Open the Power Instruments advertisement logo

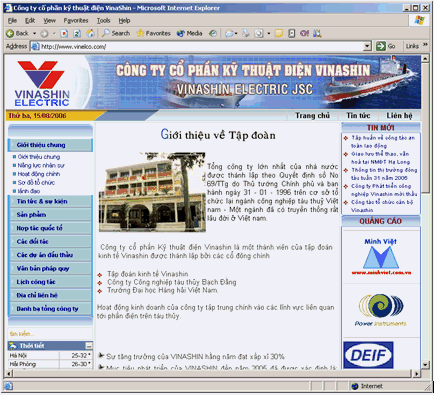tap(381, 310)
